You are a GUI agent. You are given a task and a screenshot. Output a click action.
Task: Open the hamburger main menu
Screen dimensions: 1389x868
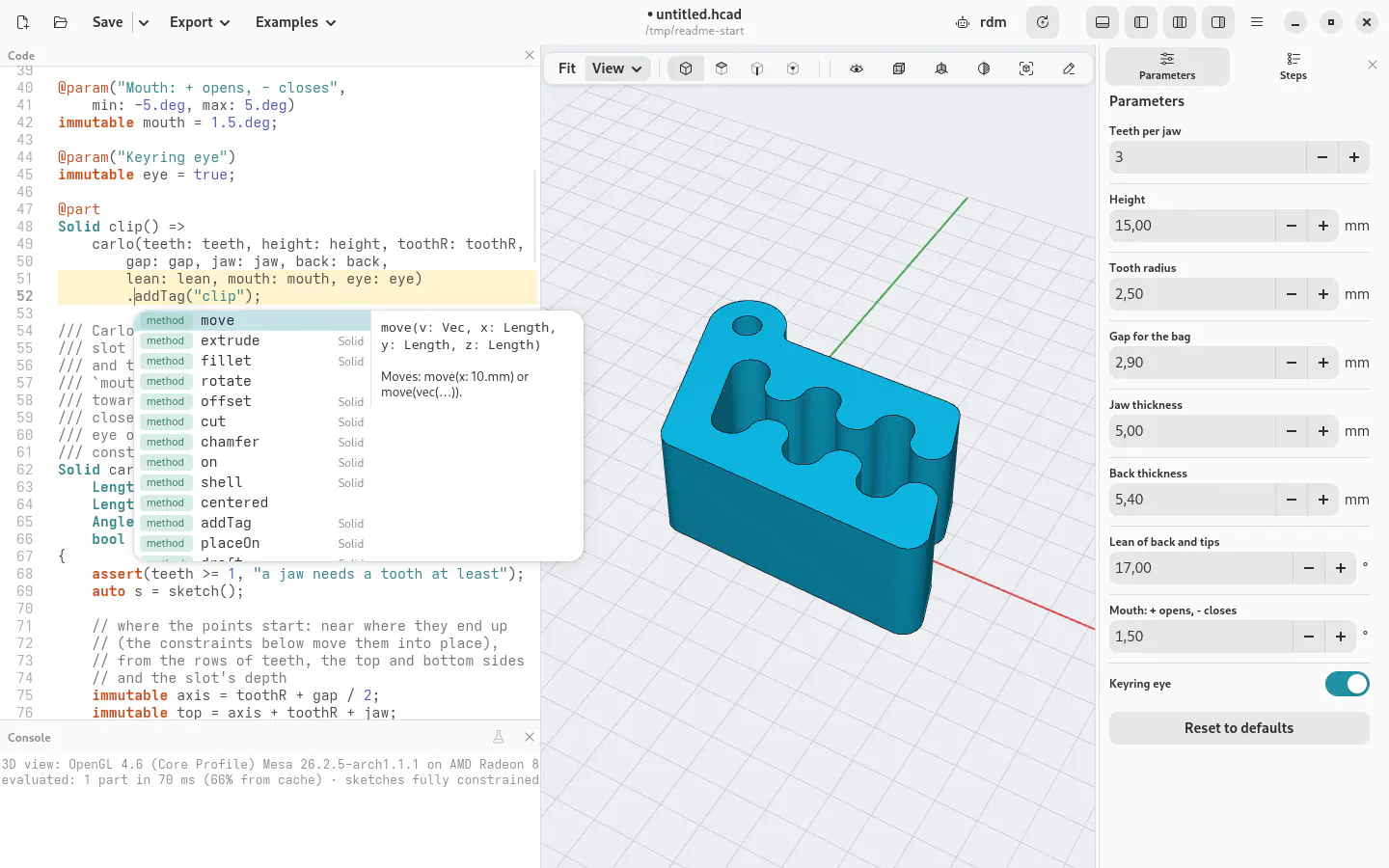click(x=1257, y=22)
